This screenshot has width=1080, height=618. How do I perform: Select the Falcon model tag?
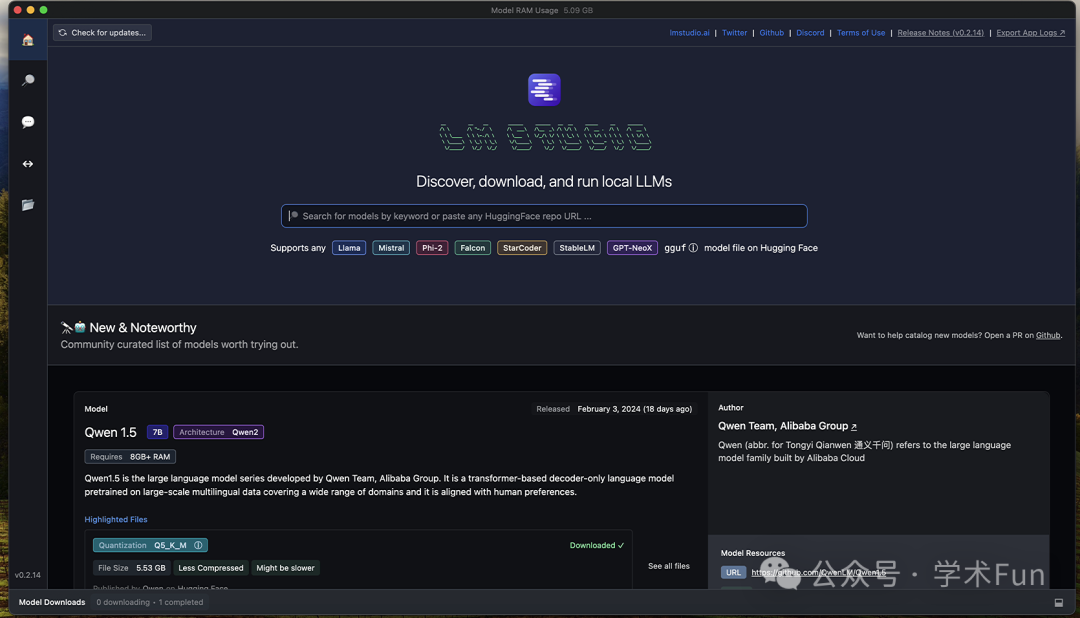point(472,248)
